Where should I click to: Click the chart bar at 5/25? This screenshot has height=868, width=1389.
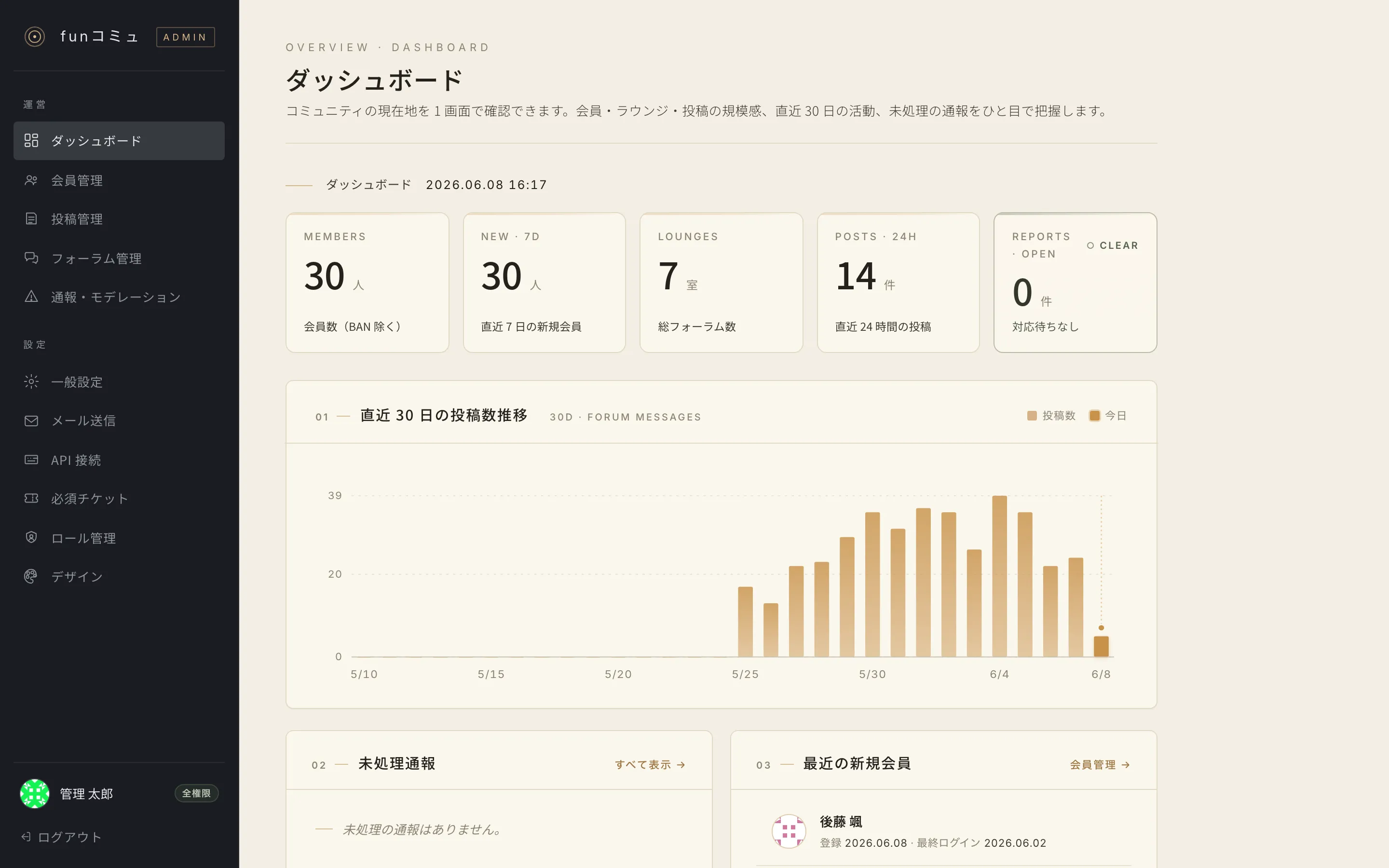tap(745, 622)
